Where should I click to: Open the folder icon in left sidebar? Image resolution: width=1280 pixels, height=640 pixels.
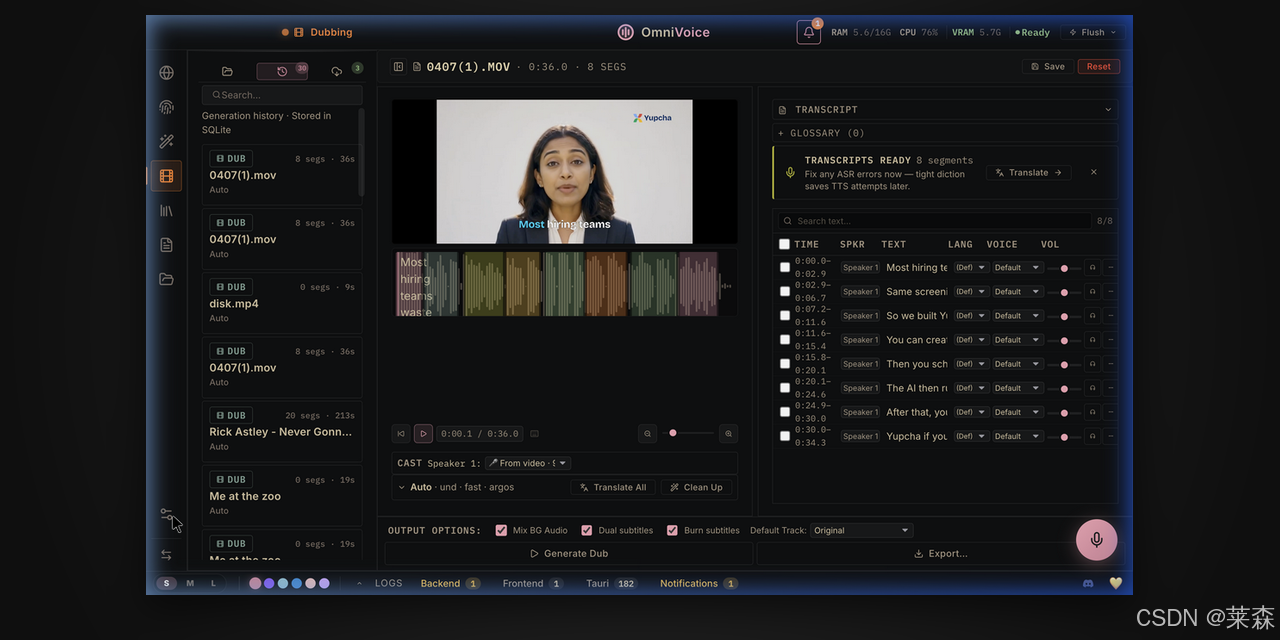click(x=166, y=279)
